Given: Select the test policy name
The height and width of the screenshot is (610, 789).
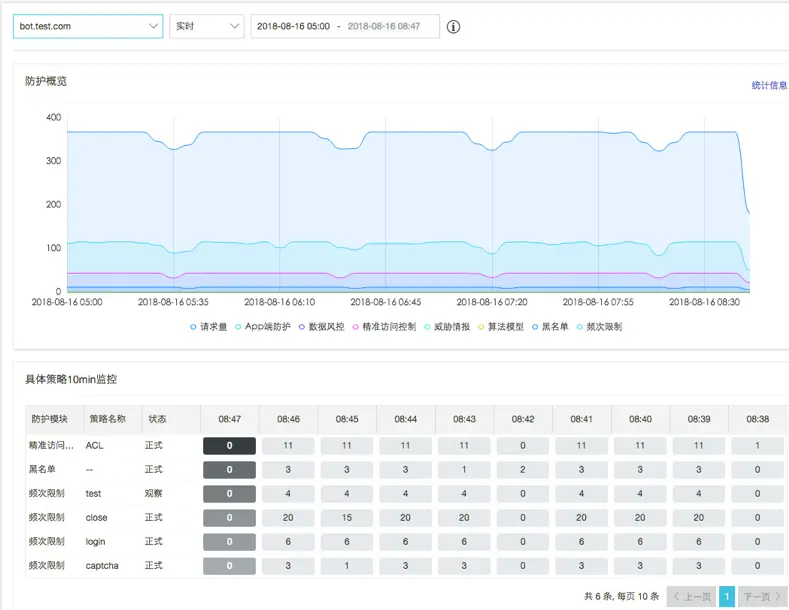Looking at the screenshot, I should pyautogui.click(x=93, y=494).
